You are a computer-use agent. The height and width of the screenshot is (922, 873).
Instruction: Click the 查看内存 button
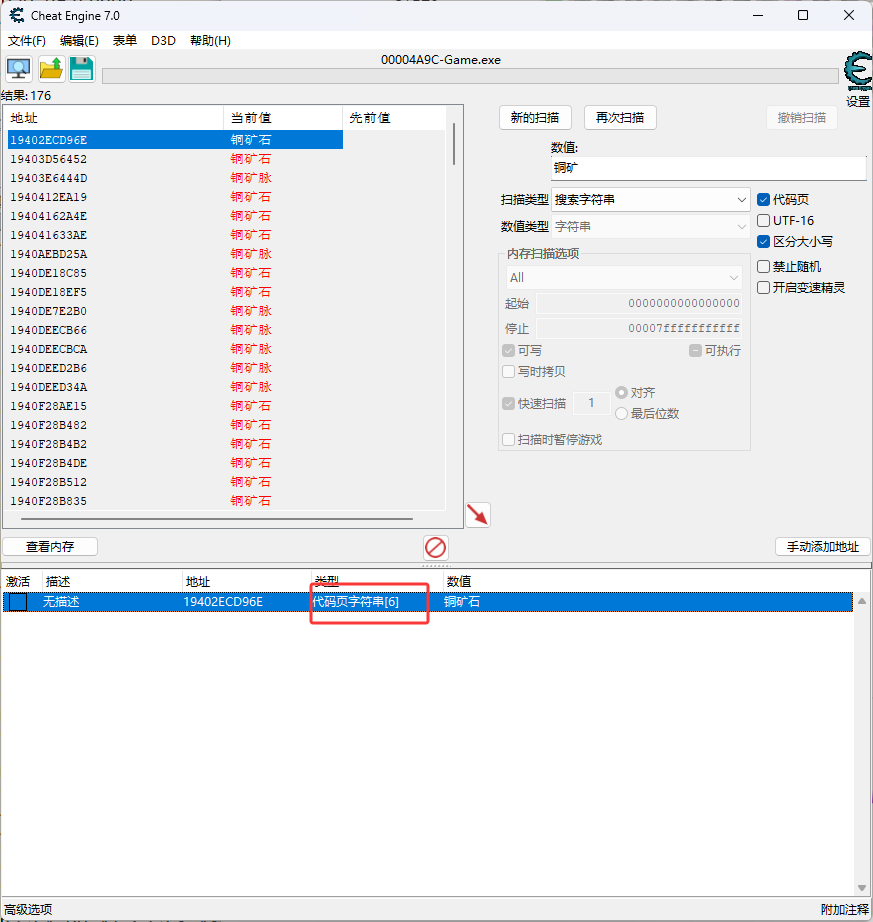pyautogui.click(x=50, y=547)
